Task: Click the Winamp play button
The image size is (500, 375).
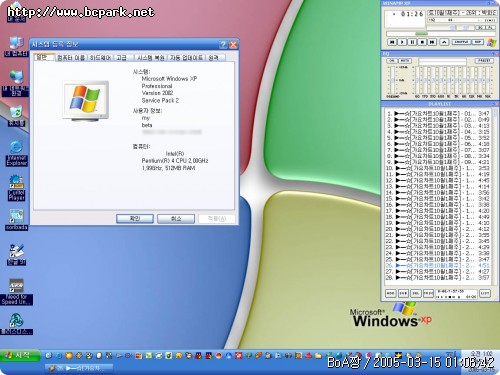Action: pyautogui.click(x=402, y=42)
